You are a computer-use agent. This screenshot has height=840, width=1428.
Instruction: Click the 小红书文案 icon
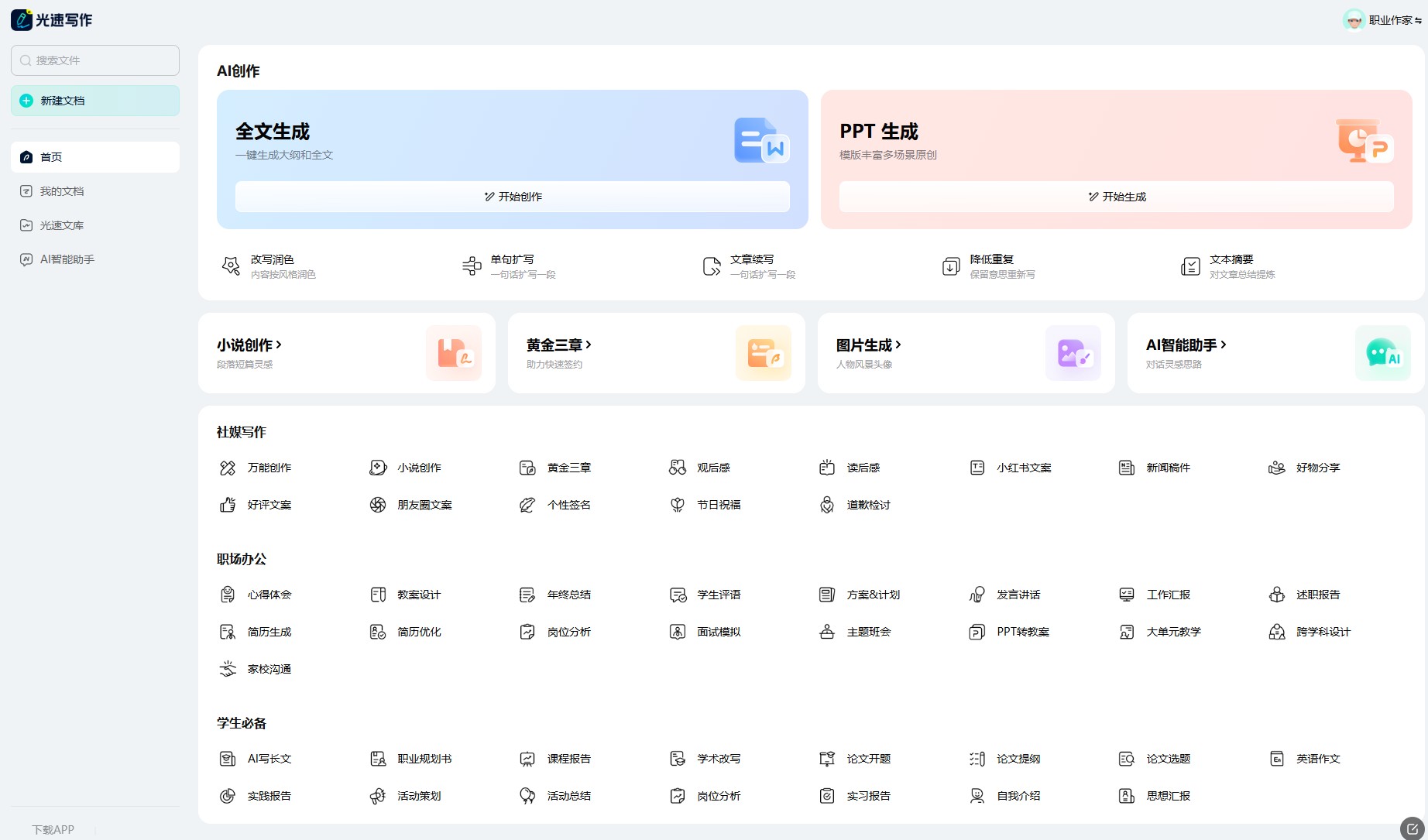point(977,468)
